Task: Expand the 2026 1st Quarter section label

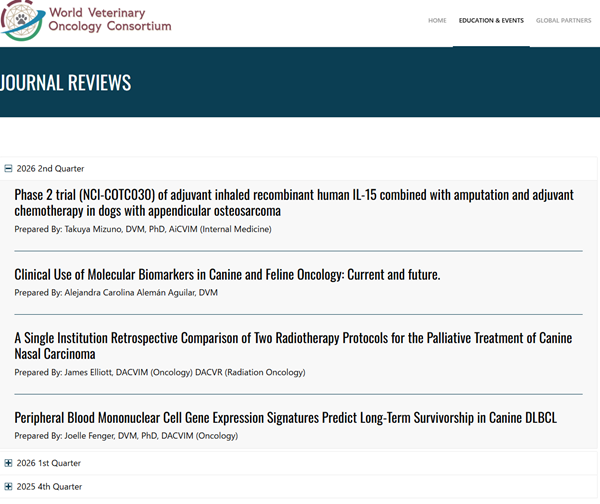Action: point(50,463)
